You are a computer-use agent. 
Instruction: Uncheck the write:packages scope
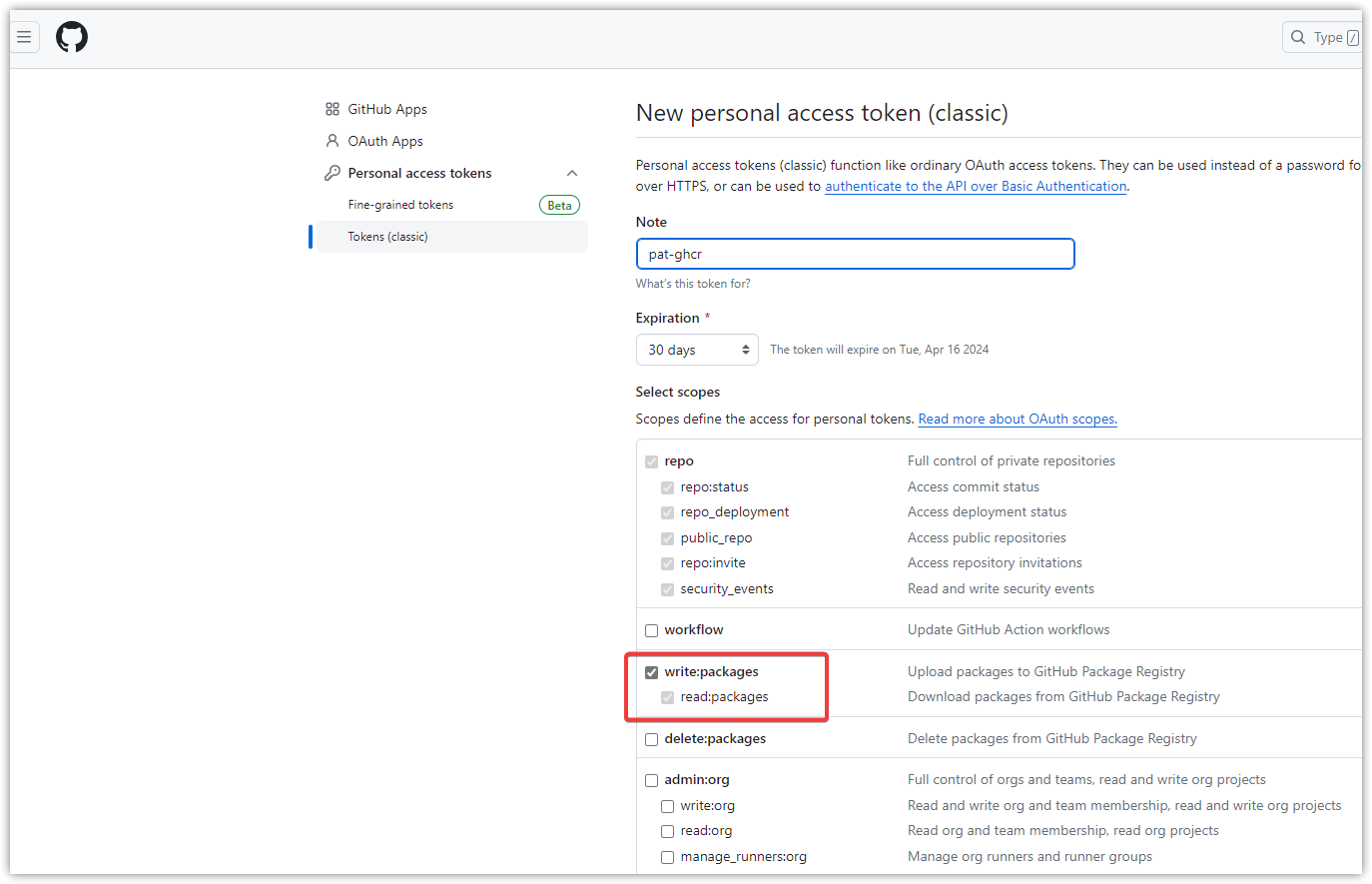(x=651, y=671)
